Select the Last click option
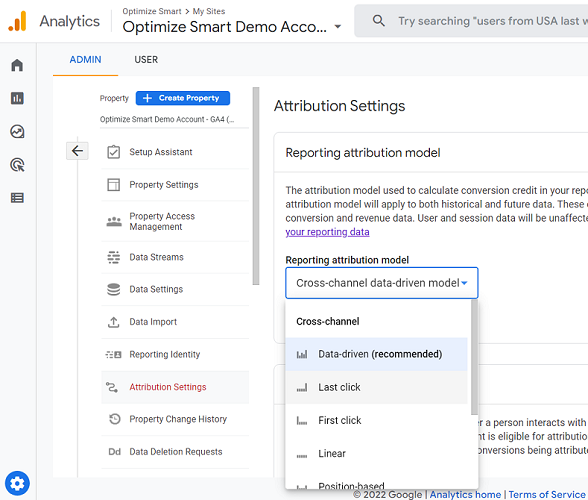 coord(376,387)
